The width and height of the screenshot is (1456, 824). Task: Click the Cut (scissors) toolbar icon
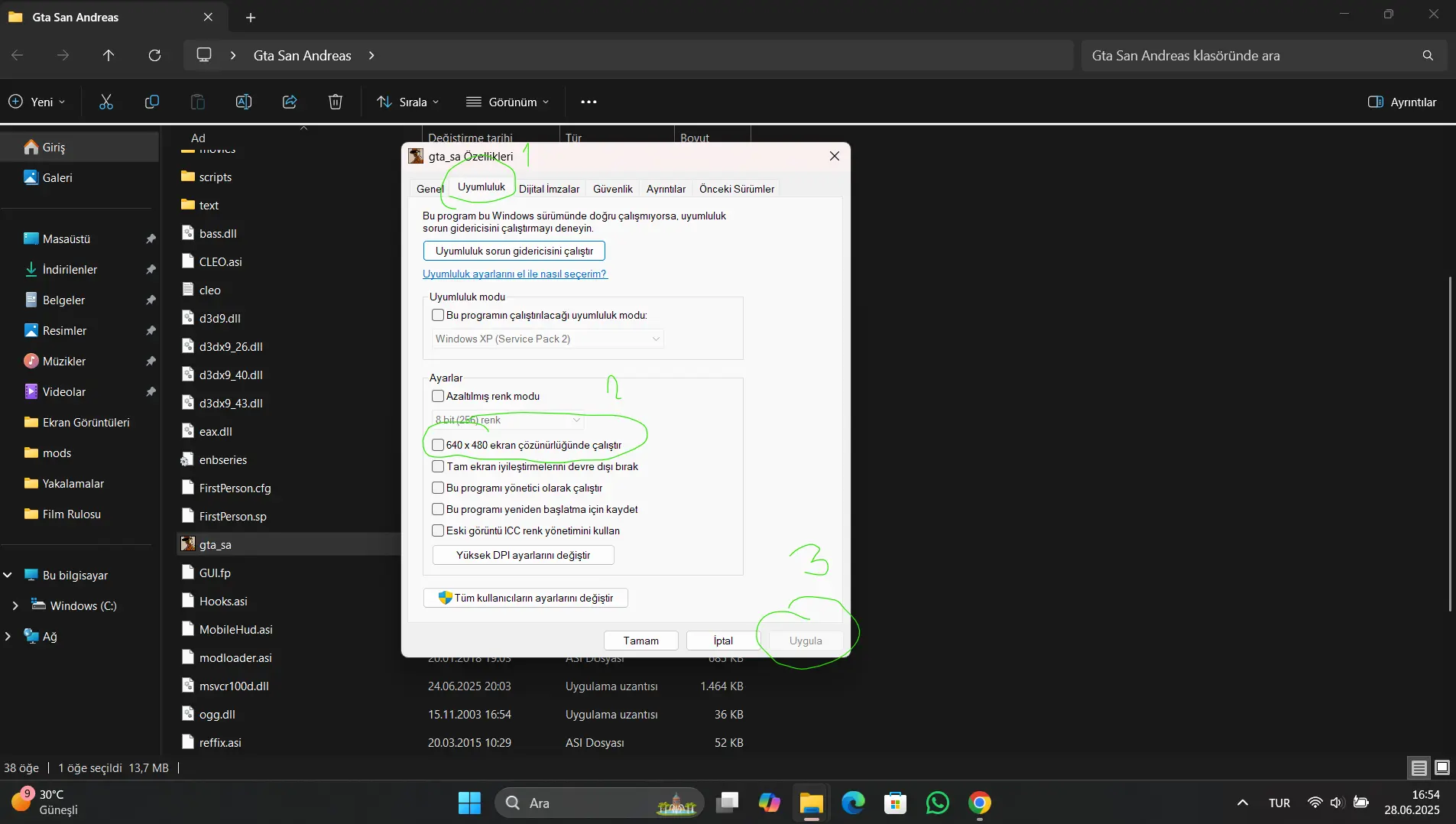(x=106, y=102)
